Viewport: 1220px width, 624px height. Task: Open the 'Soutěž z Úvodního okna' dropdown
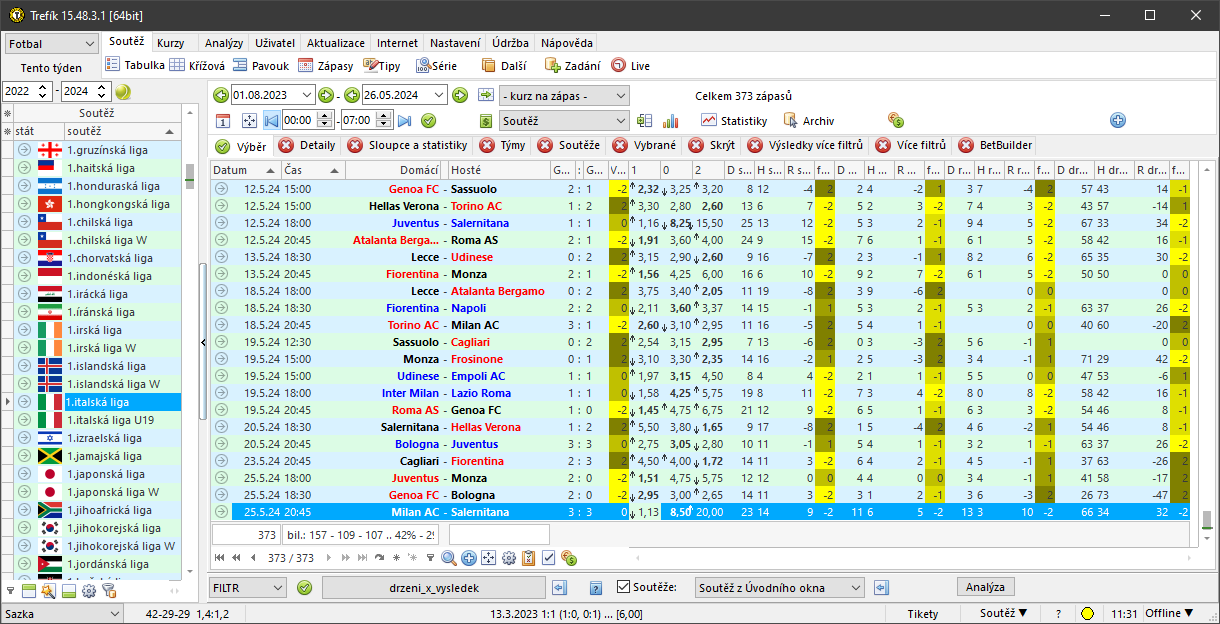click(x=779, y=588)
